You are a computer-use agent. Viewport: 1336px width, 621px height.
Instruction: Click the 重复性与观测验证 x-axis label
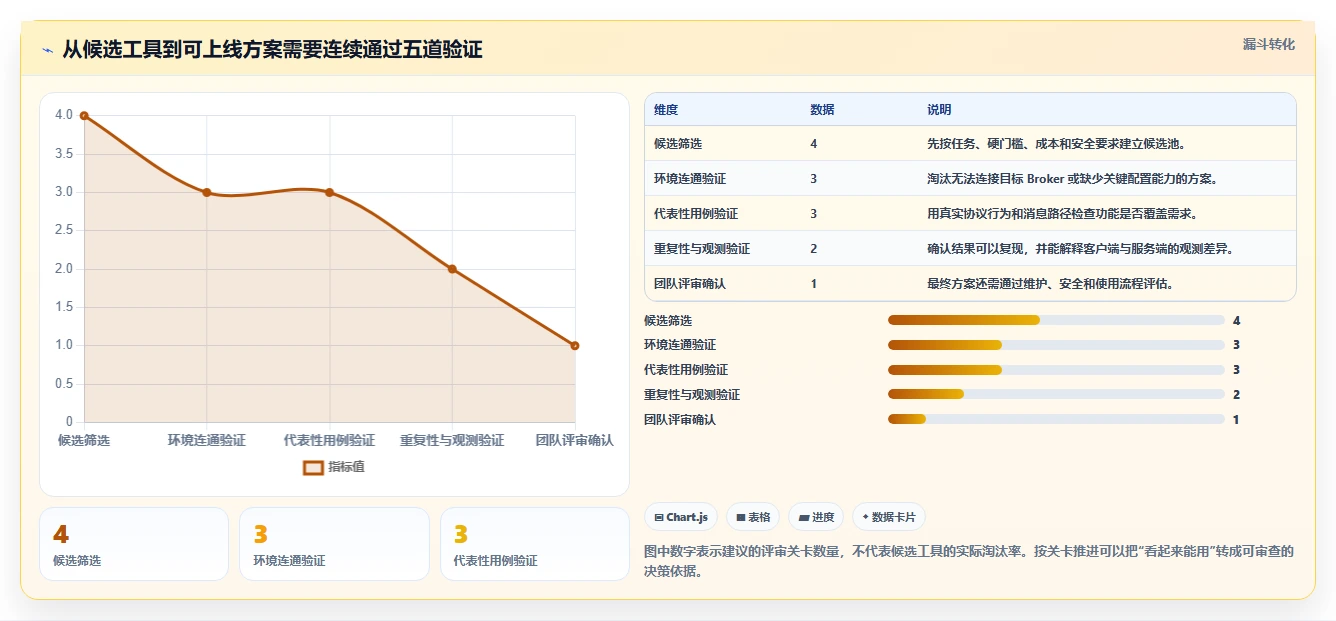[452, 440]
